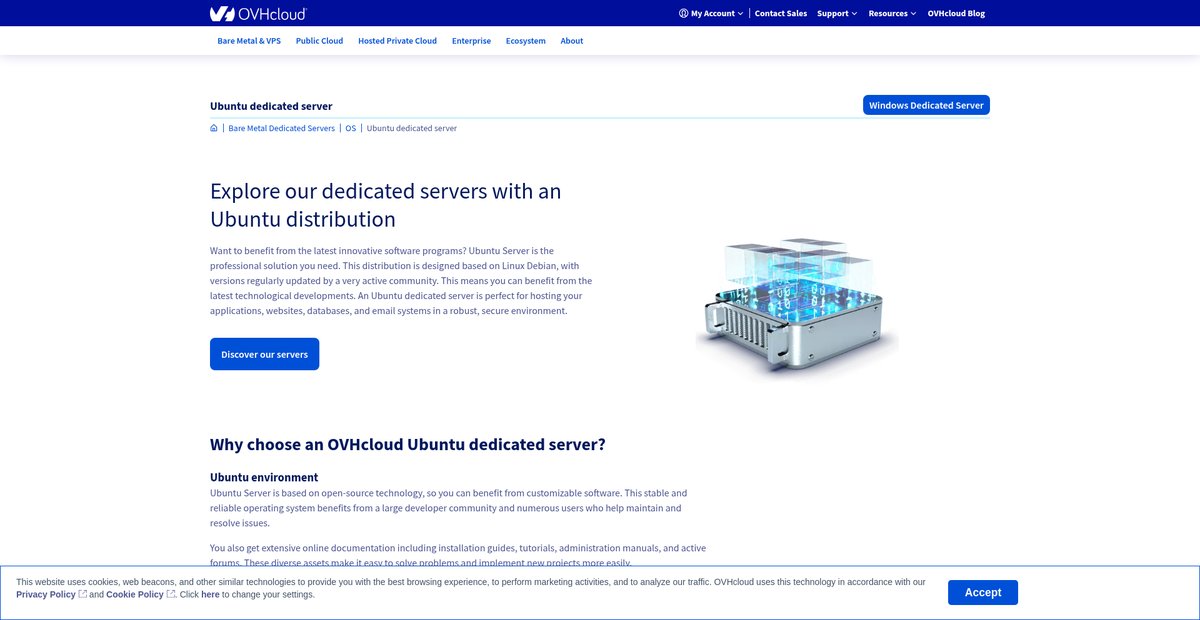
Task: Accept the cookie notice
Action: coord(983,592)
